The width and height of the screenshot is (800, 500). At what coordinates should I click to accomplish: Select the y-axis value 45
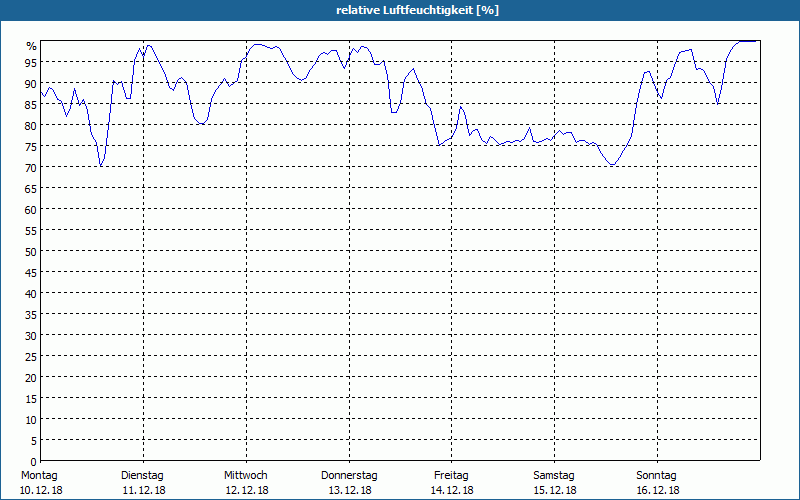tap(31, 273)
